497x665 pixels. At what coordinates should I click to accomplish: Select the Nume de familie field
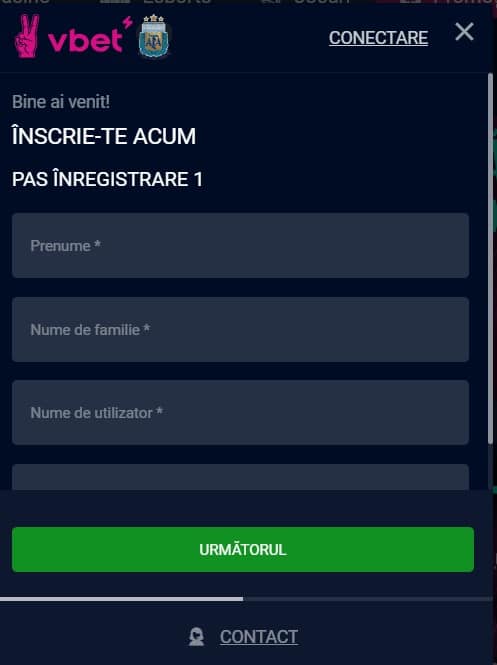tap(240, 330)
